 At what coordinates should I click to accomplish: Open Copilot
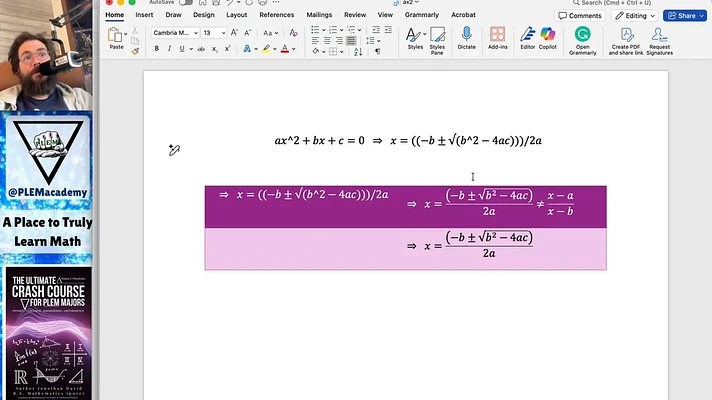pos(548,38)
